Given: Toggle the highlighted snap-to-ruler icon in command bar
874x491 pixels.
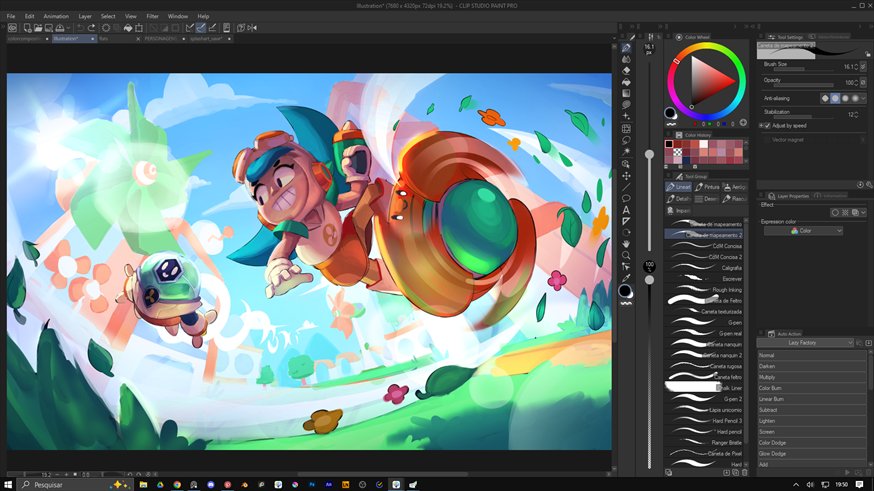Looking at the screenshot, I should (201, 28).
